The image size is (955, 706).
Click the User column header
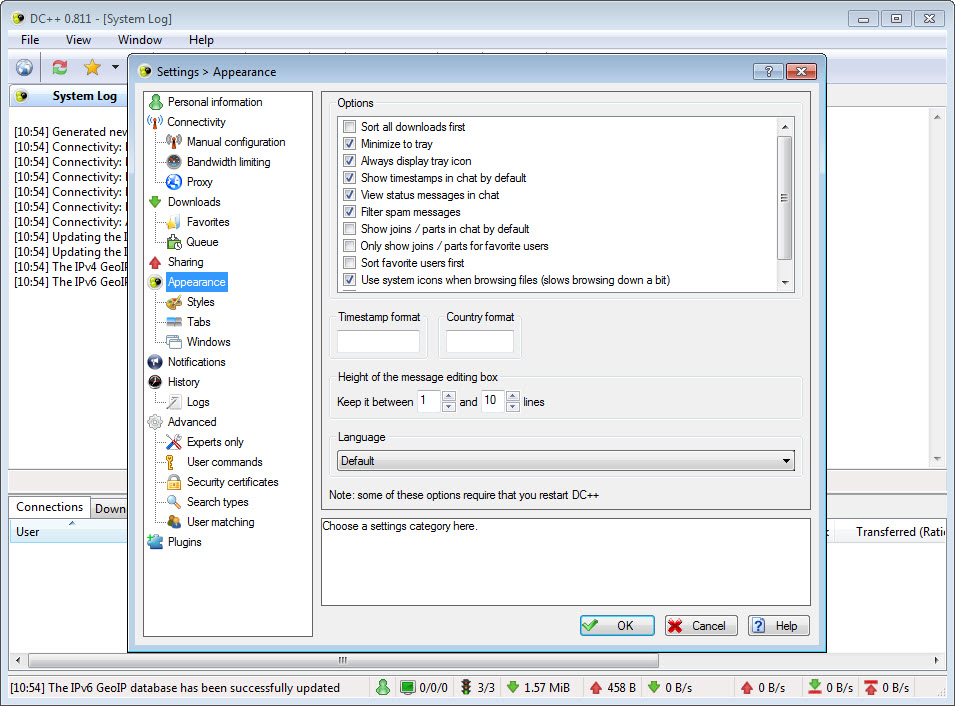(68, 532)
